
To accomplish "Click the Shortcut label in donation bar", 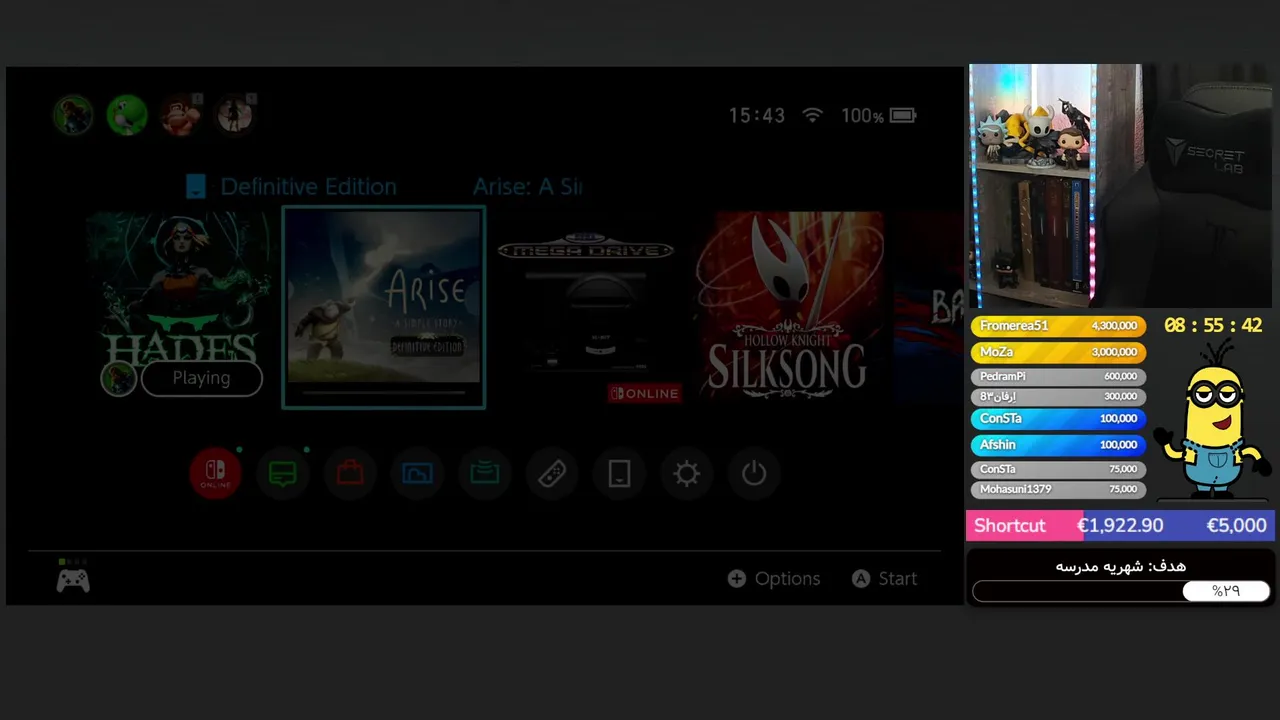I will tap(1009, 525).
